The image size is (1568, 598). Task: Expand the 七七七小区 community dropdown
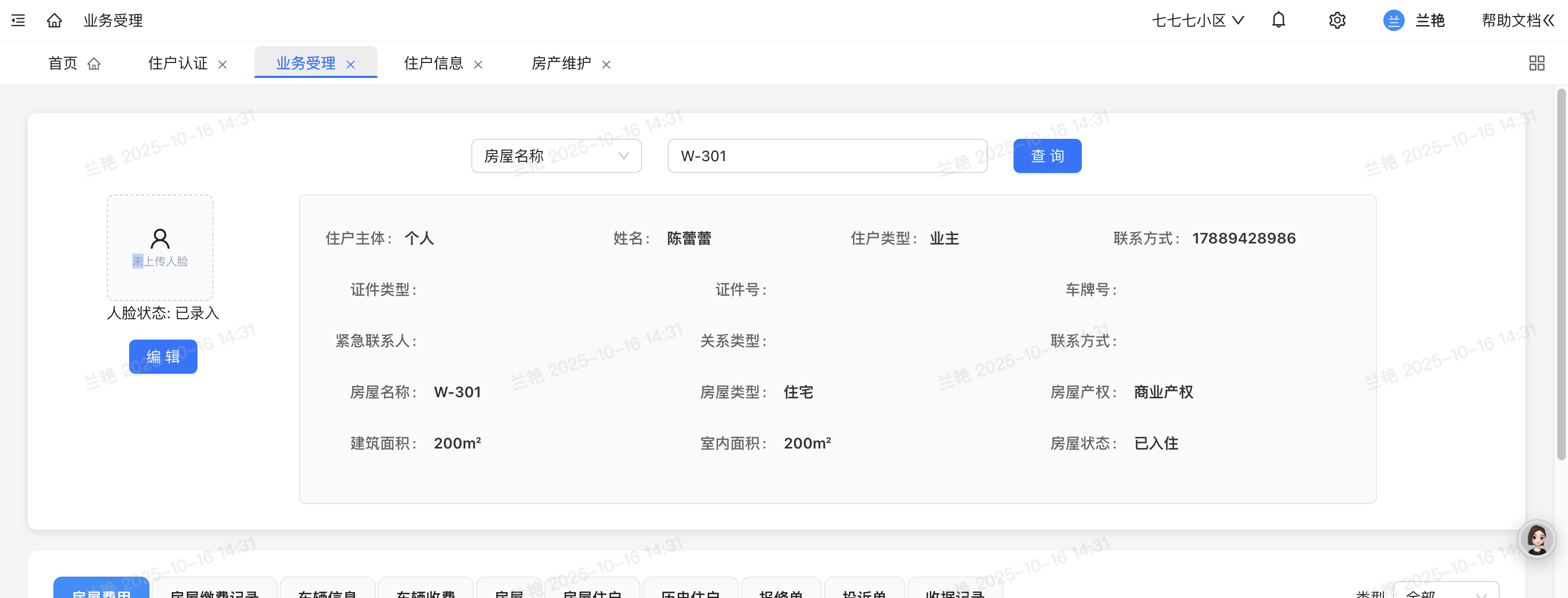coord(1197,21)
